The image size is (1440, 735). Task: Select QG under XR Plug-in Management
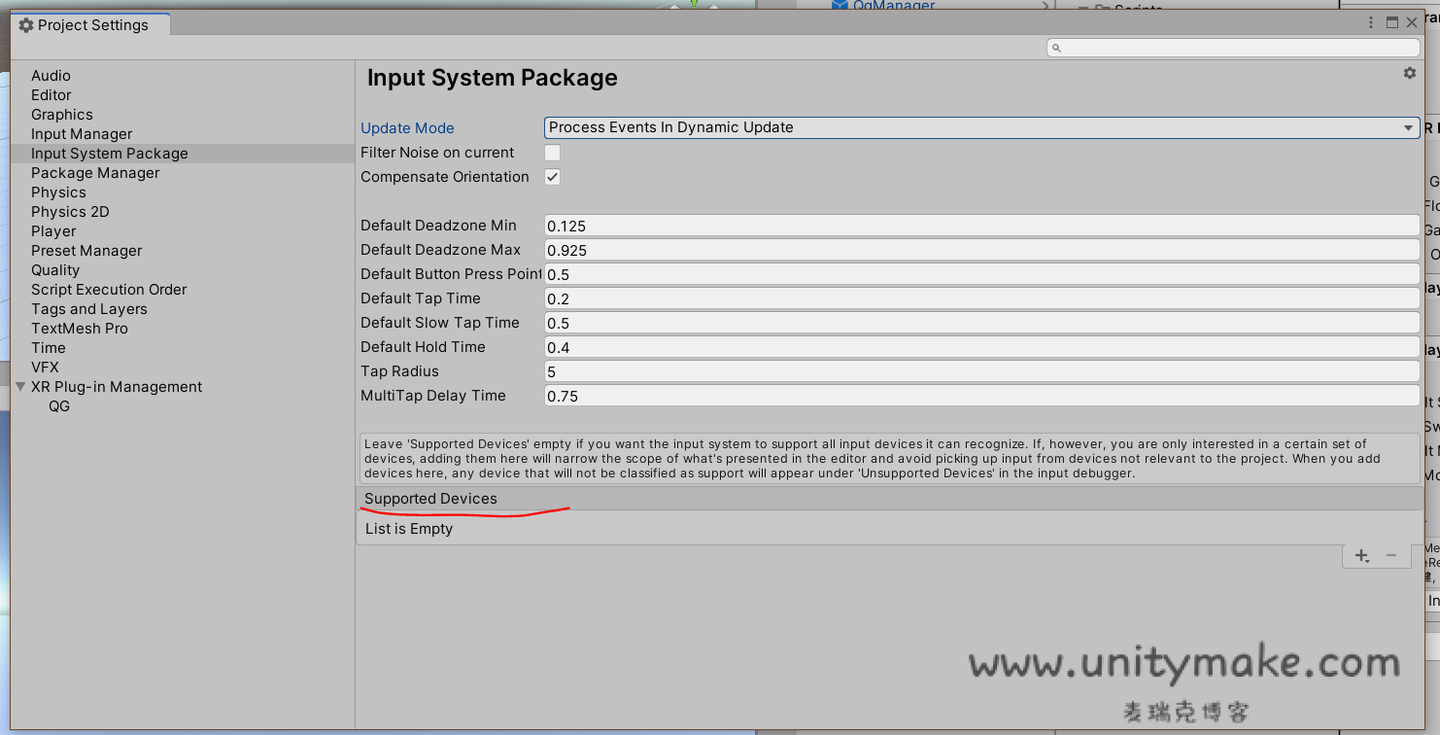pyautogui.click(x=59, y=406)
